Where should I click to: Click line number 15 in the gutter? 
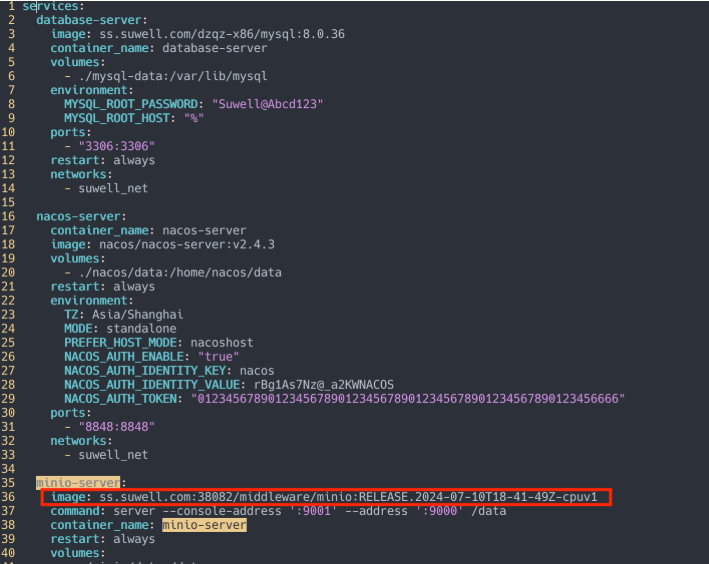(x=8, y=202)
